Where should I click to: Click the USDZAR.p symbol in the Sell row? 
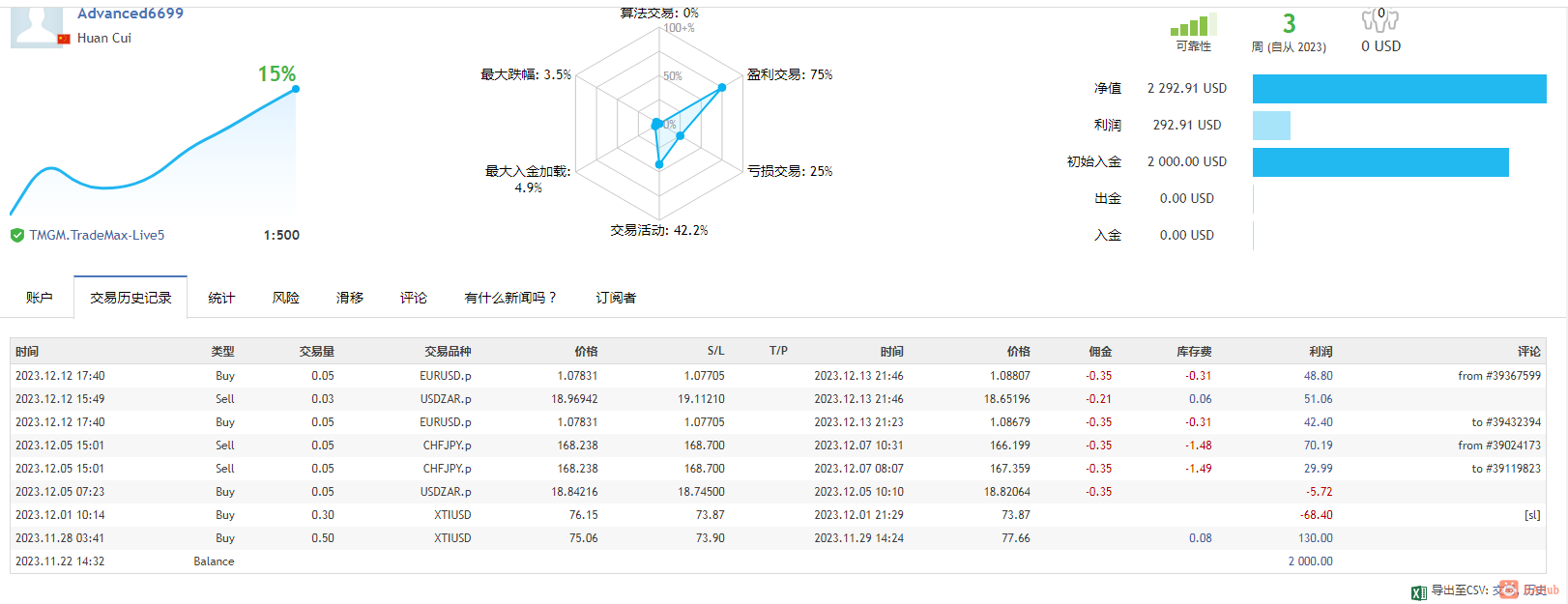[x=446, y=399]
